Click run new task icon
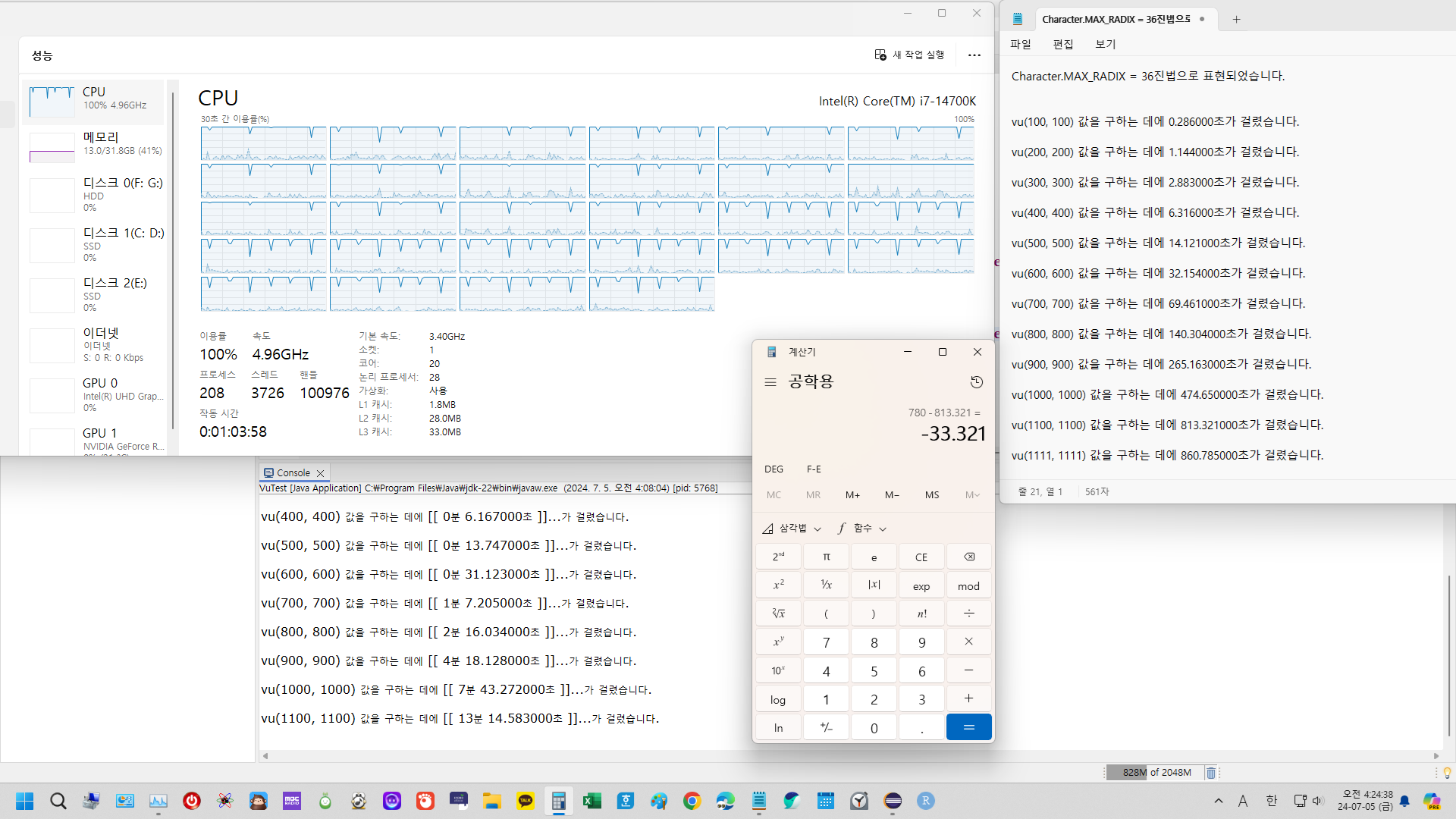This screenshot has width=1456, height=819. coord(880,55)
